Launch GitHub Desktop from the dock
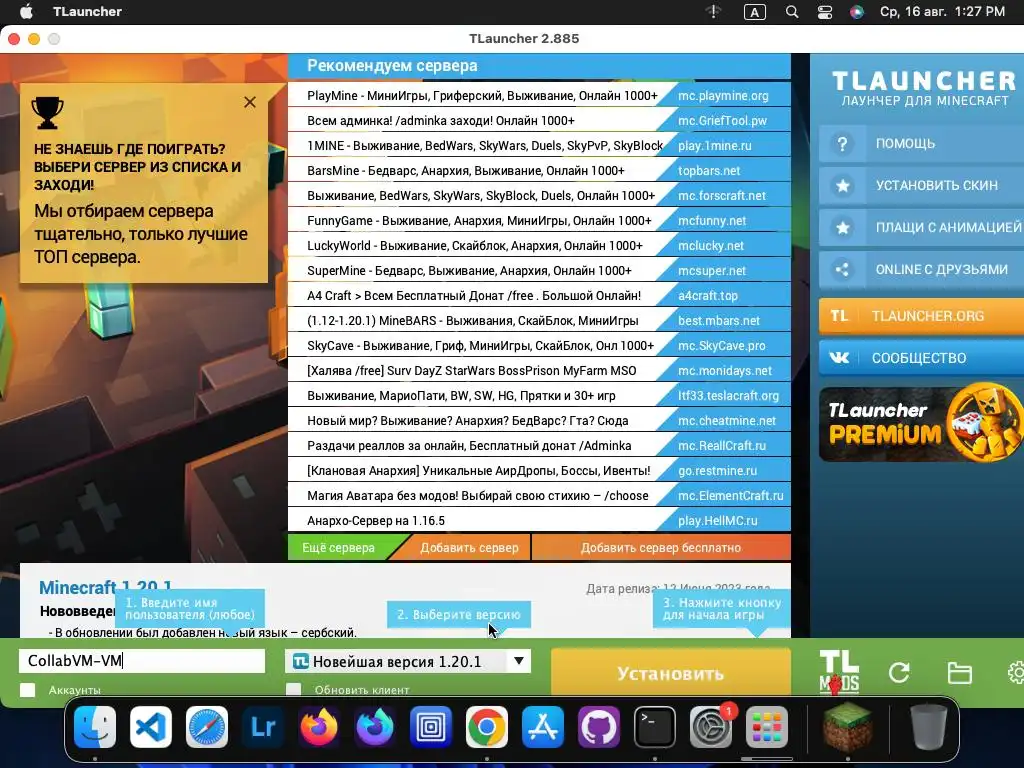The image size is (1024, 768). point(599,727)
